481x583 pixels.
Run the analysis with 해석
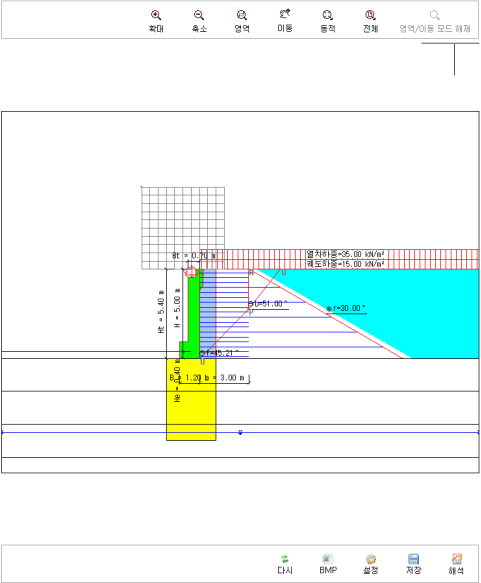coord(456,564)
